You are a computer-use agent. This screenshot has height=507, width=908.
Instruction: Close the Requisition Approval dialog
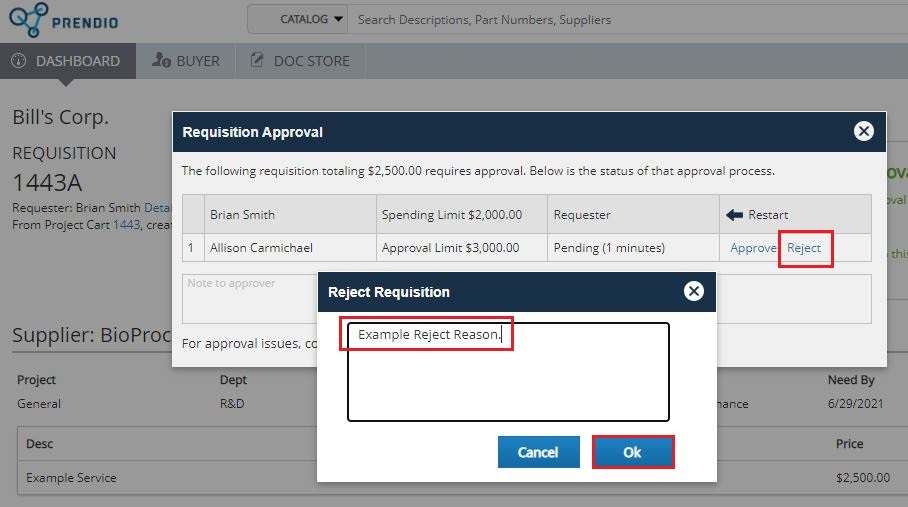coord(864,131)
